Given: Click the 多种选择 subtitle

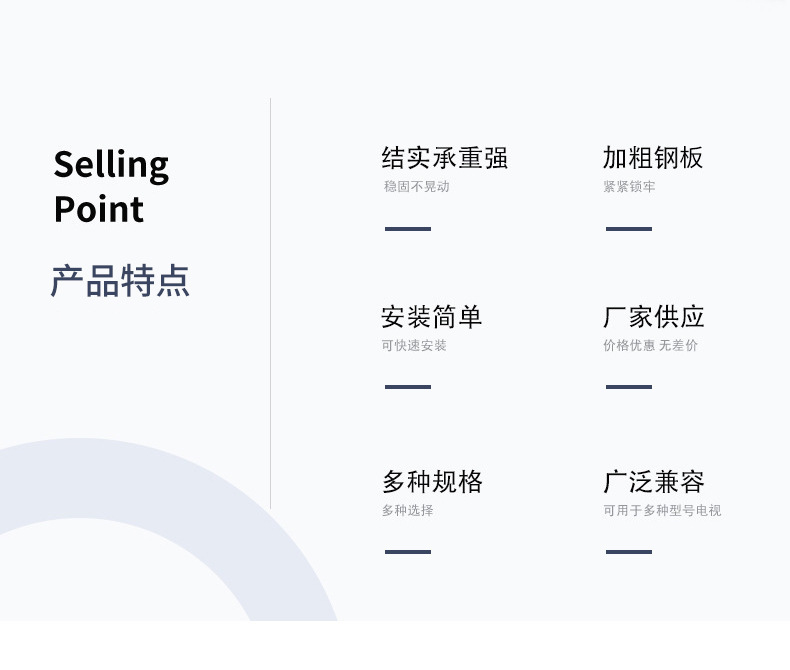Looking at the screenshot, I should coord(407,510).
